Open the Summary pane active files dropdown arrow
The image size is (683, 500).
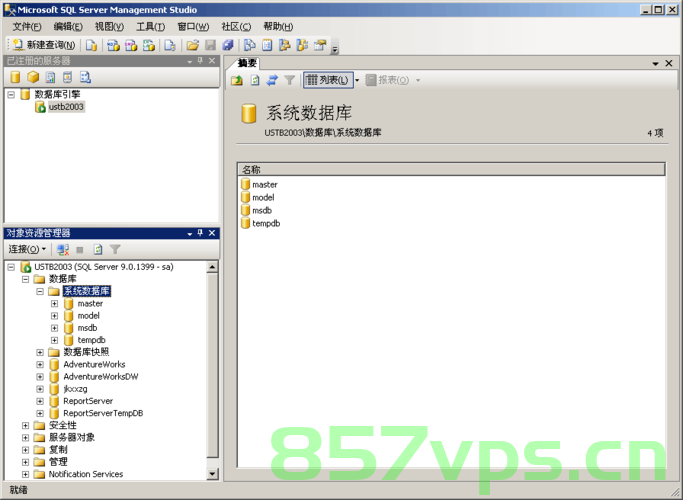pyautogui.click(x=655, y=64)
